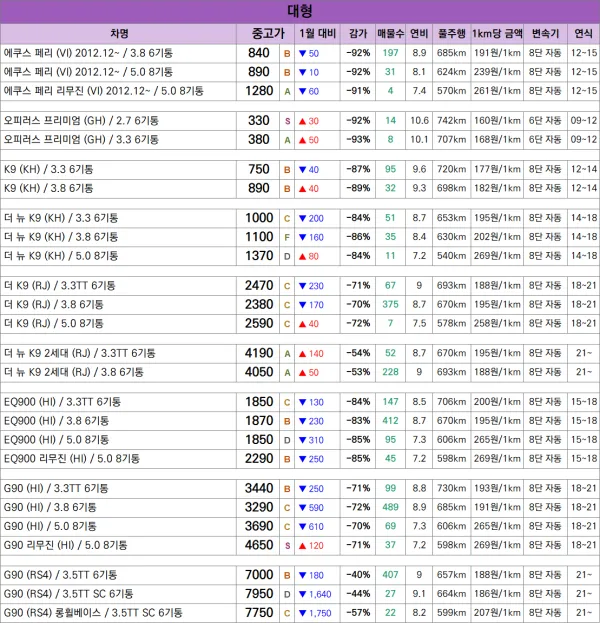Image resolution: width=600 pixels, height=623 pixels.
Task: Select the 대형 category title bar
Action: [299, 11]
